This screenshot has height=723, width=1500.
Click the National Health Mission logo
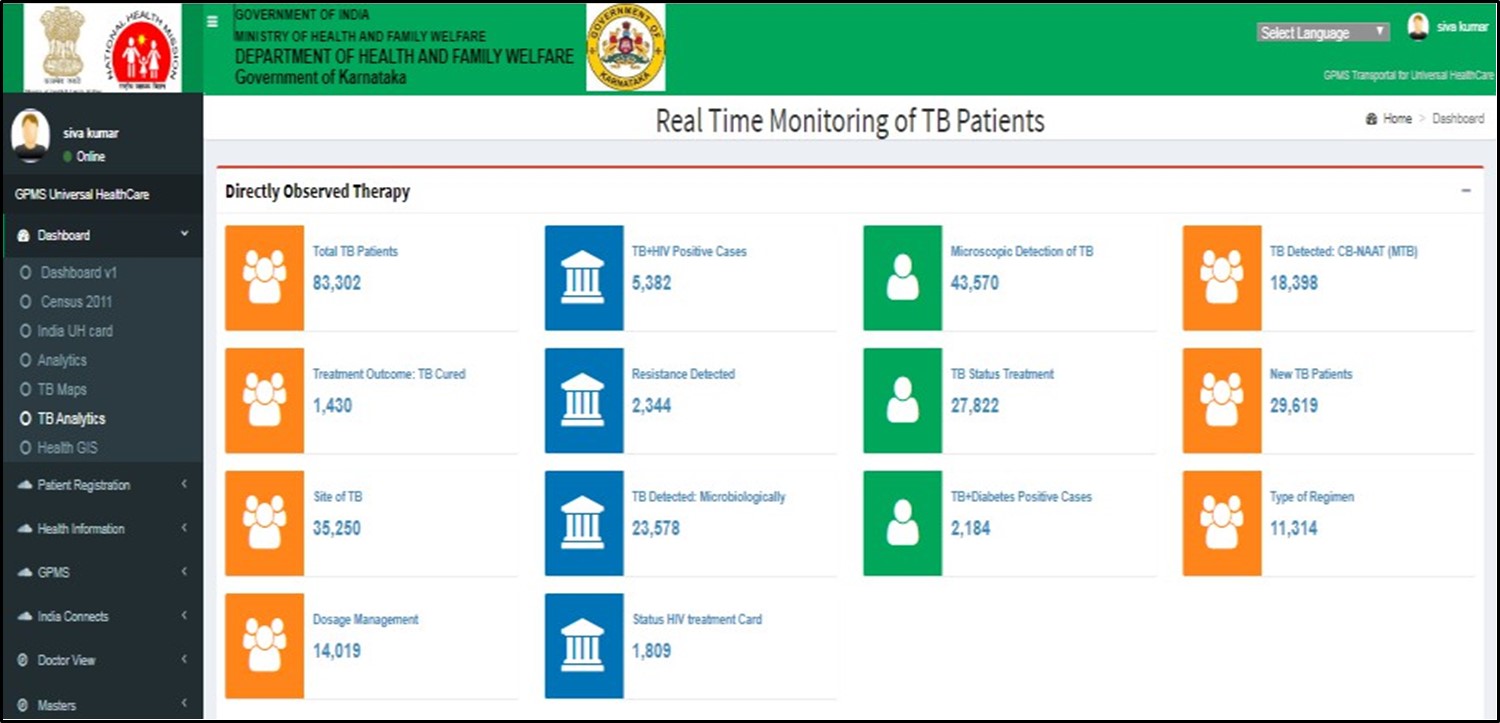(x=142, y=49)
